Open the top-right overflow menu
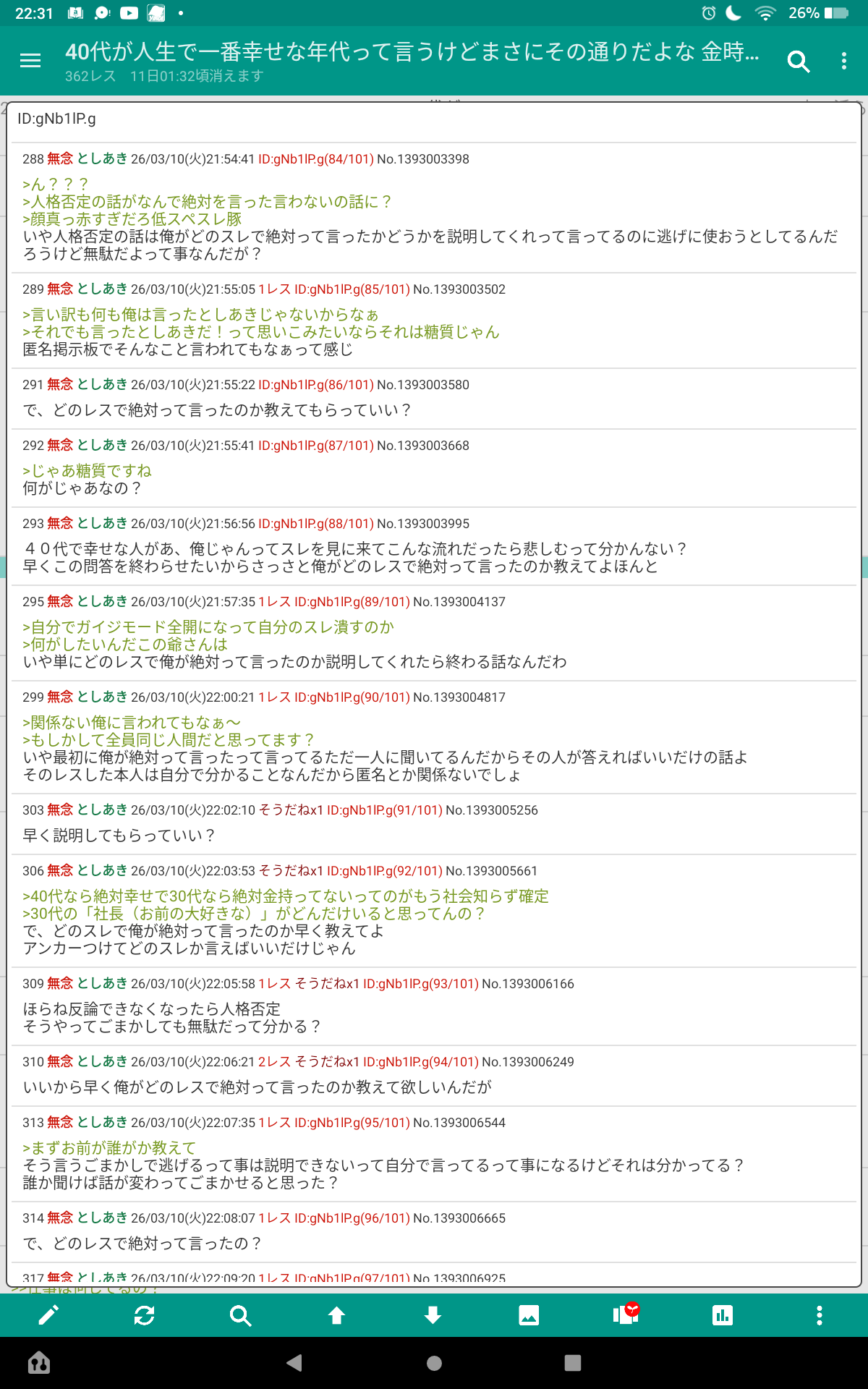The width and height of the screenshot is (868, 1389). pyautogui.click(x=843, y=61)
